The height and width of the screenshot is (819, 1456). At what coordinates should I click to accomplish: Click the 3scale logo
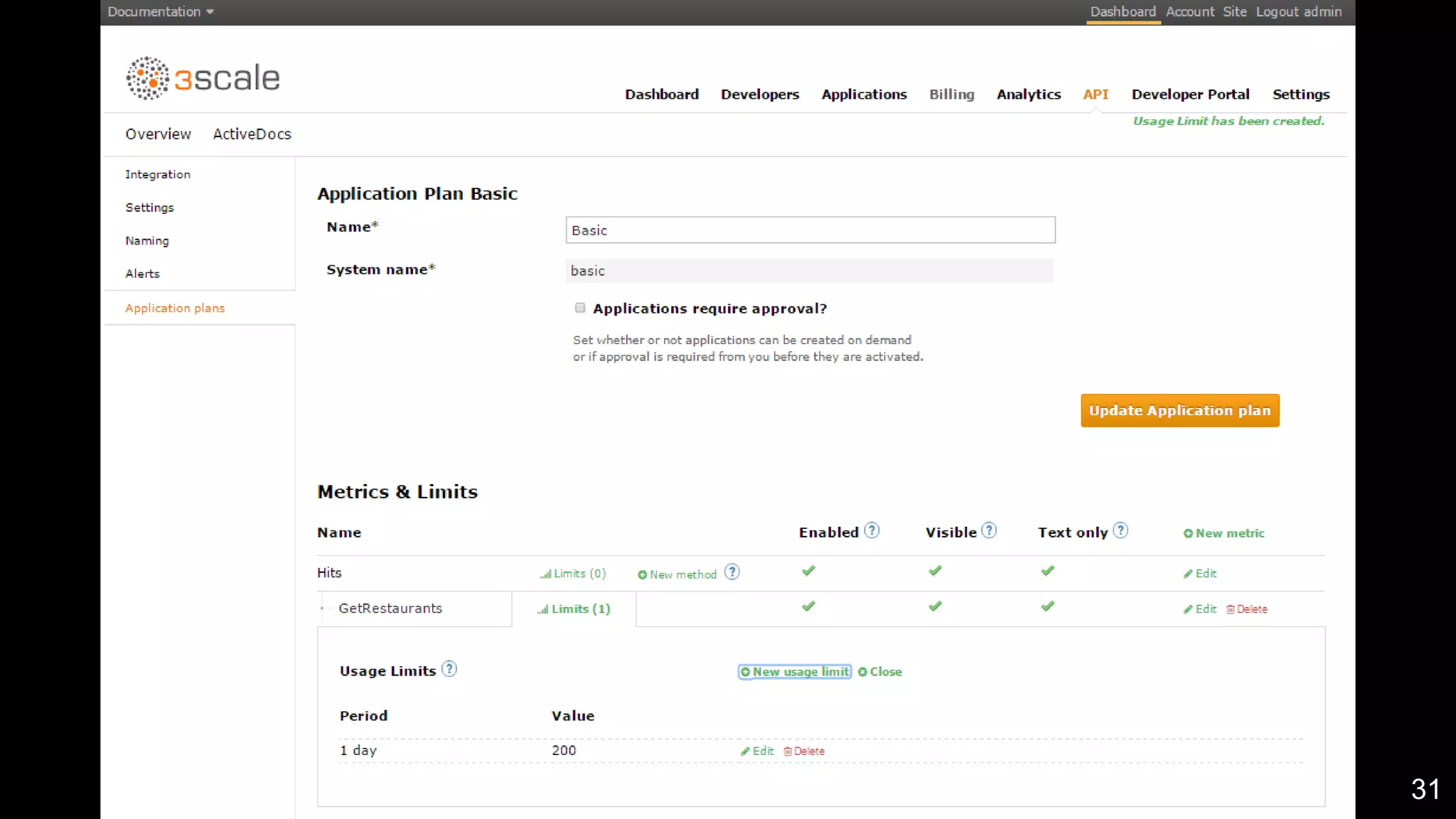coord(203,78)
